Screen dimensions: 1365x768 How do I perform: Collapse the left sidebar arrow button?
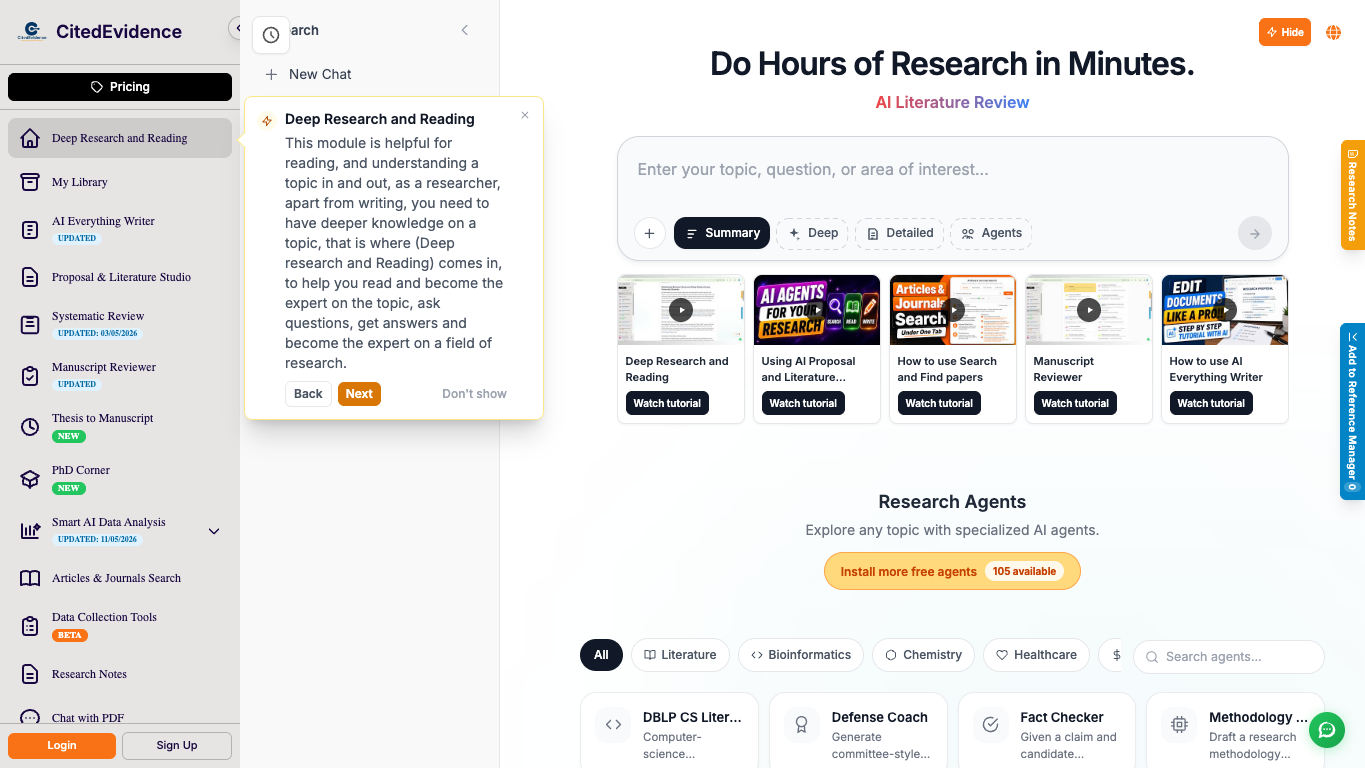tap(236, 28)
